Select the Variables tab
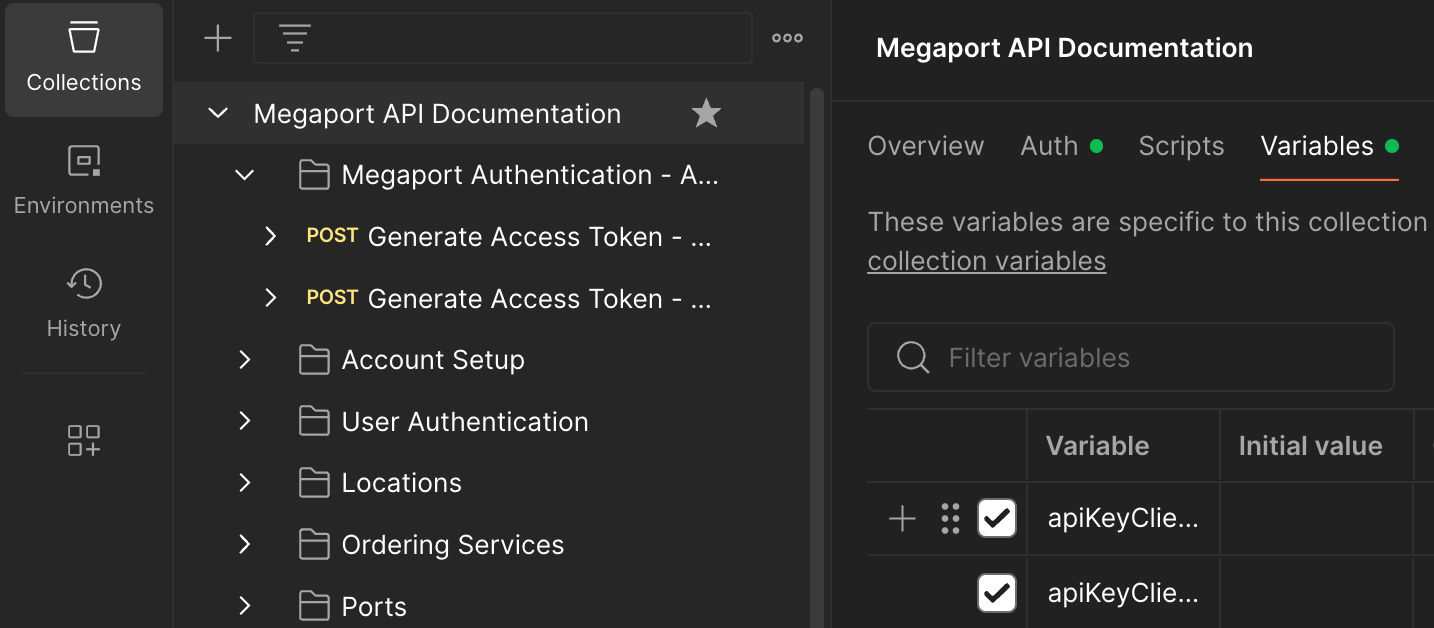The height and width of the screenshot is (628, 1434). [1329, 146]
